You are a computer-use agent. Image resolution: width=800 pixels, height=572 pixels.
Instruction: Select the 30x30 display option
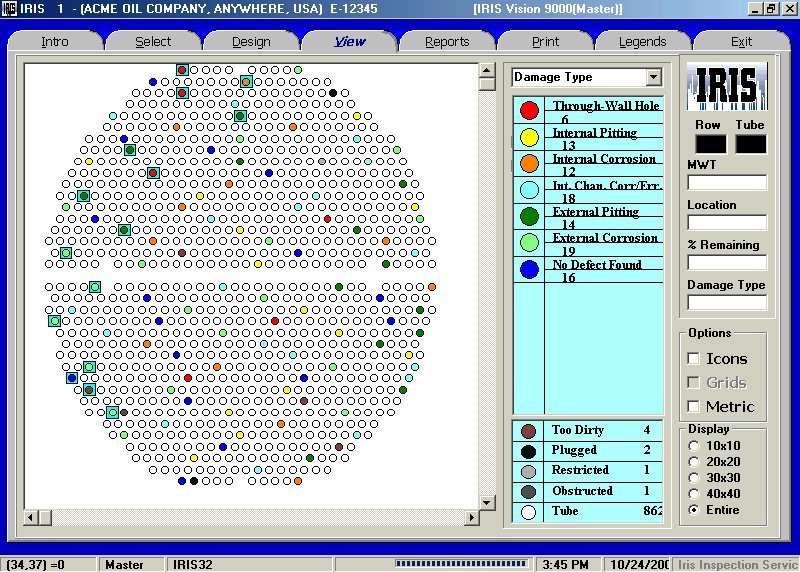[x=694, y=478]
